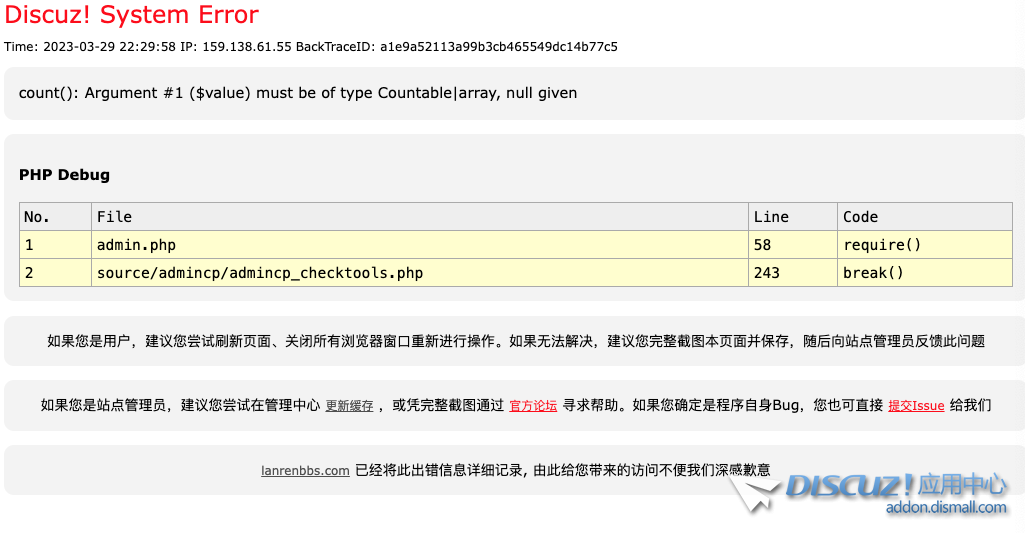
Task: Open the lanrenbbs.com link
Action: 305,471
